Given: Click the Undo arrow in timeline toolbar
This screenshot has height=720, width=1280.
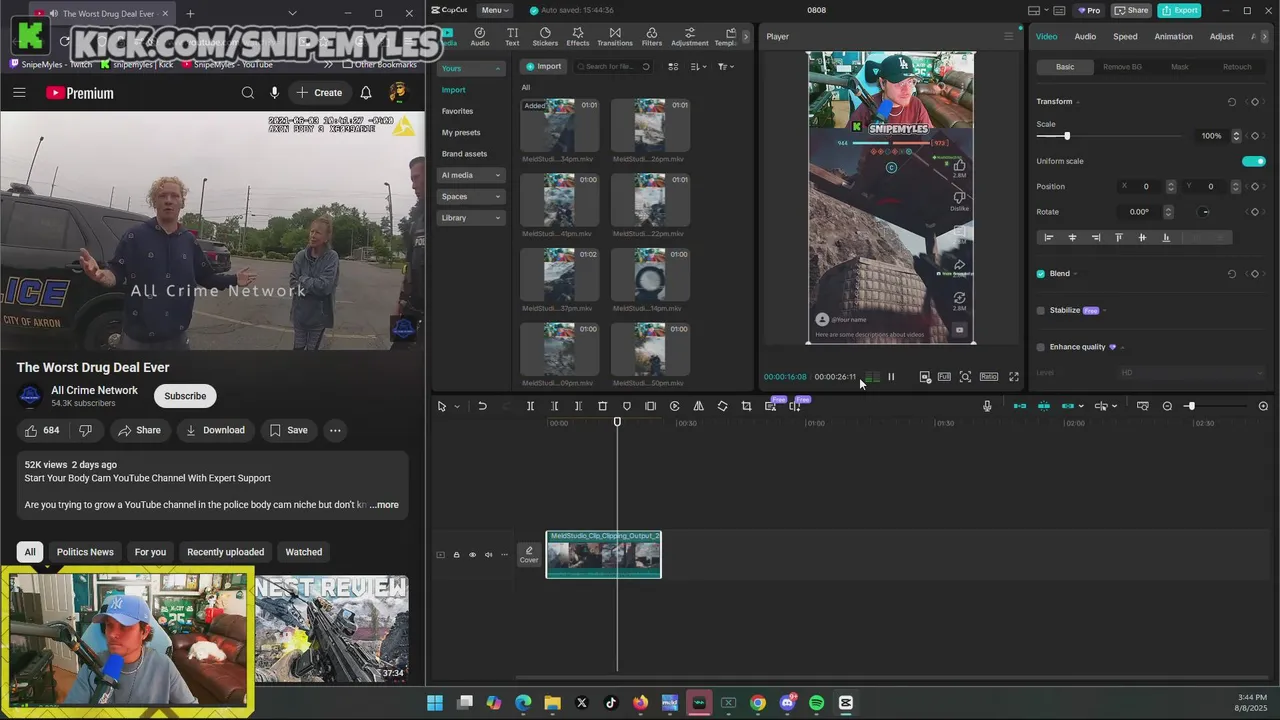Looking at the screenshot, I should point(482,406).
